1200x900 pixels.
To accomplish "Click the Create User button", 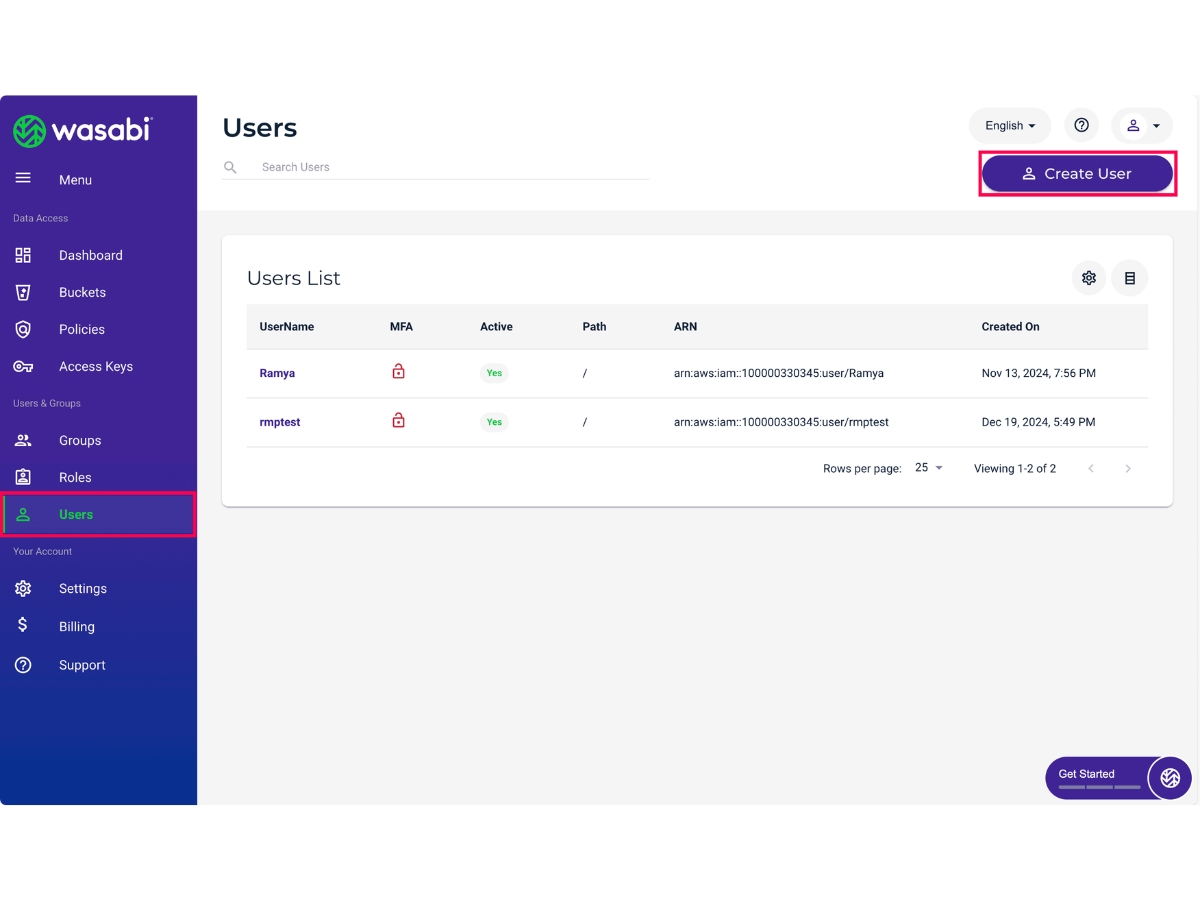I will pos(1077,173).
